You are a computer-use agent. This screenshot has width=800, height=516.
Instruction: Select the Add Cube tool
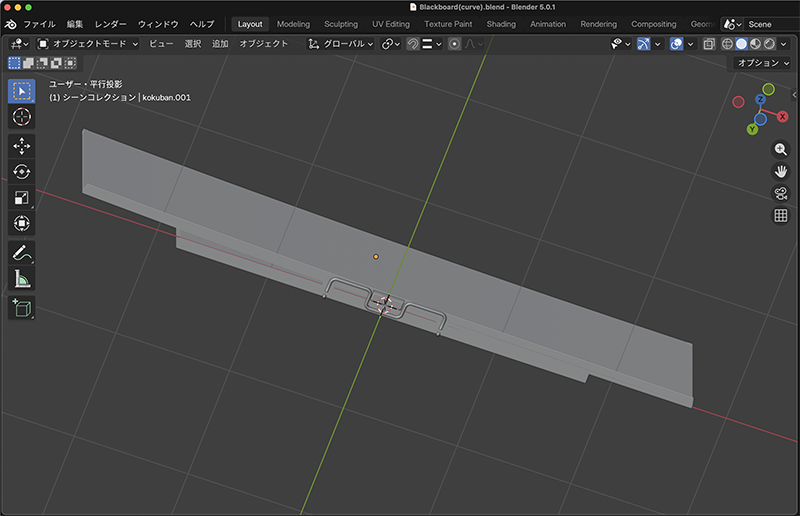pos(21,308)
